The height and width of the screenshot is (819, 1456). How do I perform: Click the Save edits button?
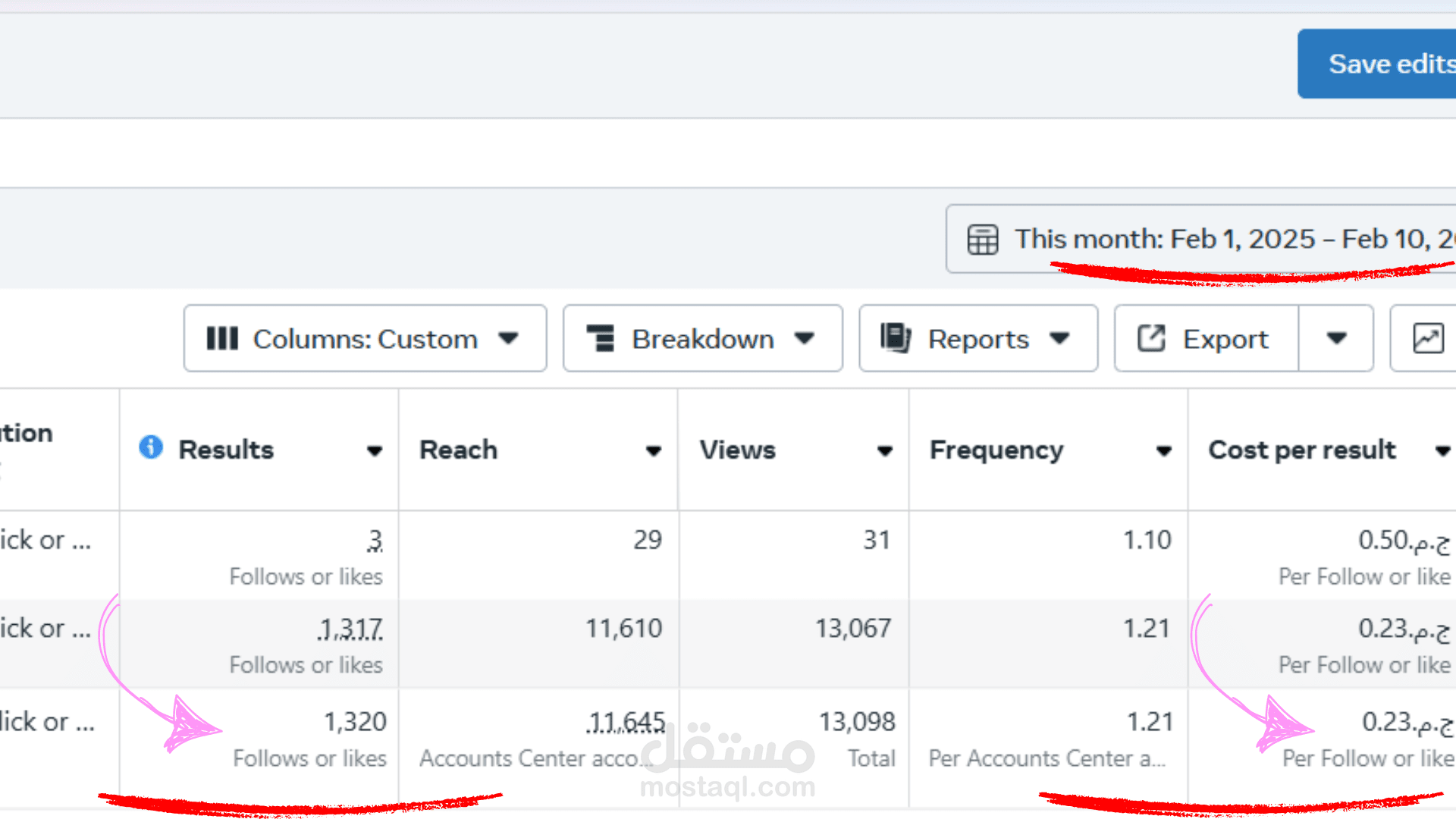pyautogui.click(x=1377, y=64)
